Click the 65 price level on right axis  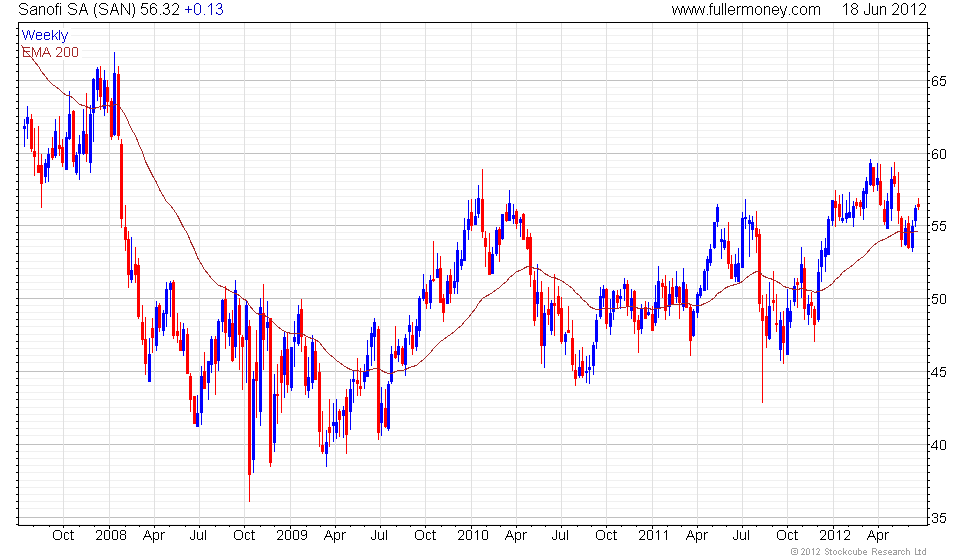[938, 81]
